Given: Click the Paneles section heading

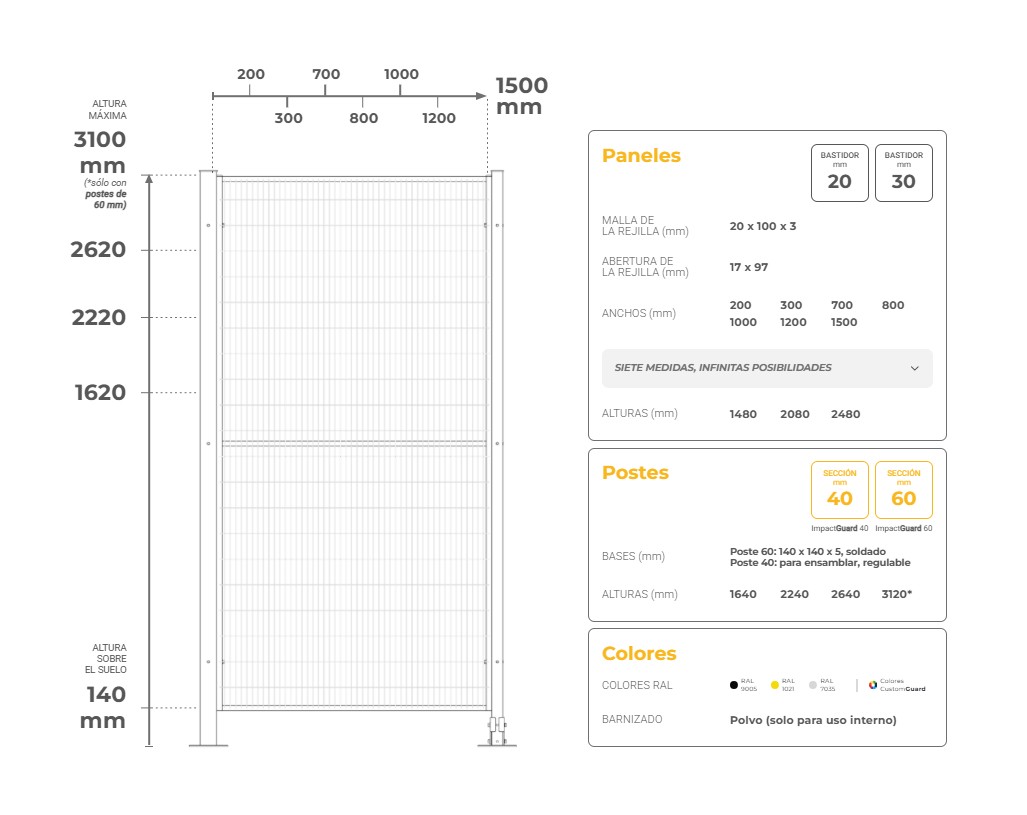Looking at the screenshot, I should [x=641, y=156].
